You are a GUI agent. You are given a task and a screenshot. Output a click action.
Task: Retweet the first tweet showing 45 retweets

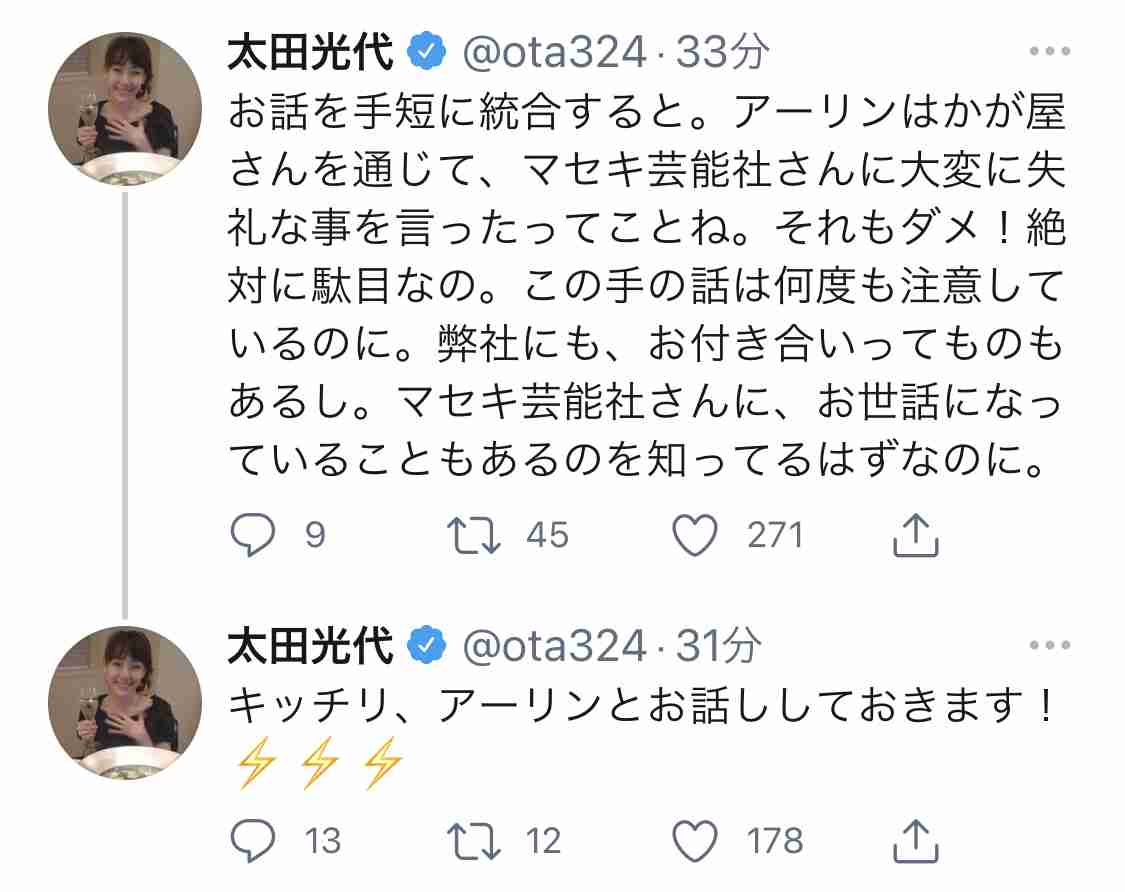pos(473,535)
